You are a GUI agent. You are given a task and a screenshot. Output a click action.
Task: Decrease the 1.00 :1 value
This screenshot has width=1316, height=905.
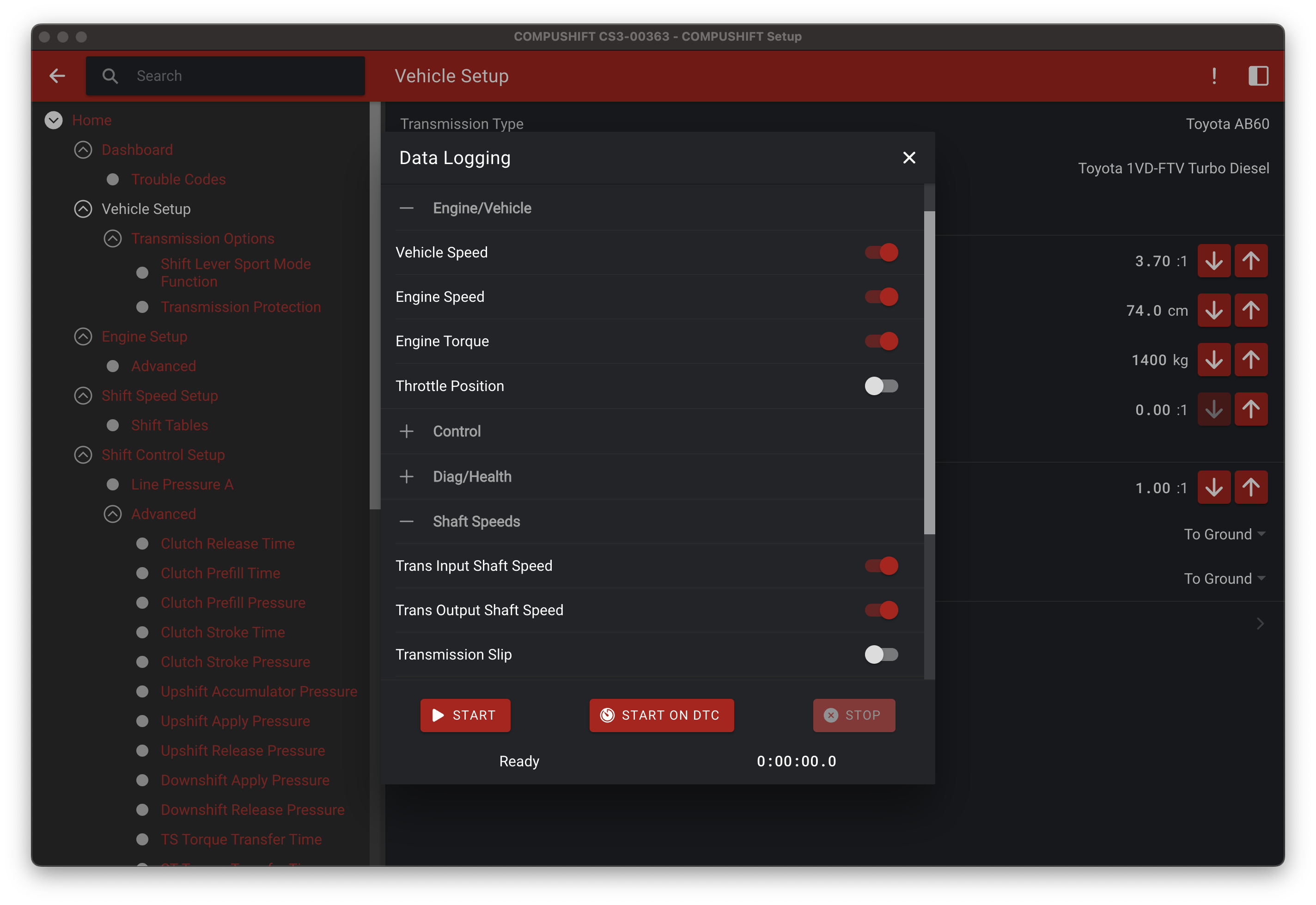pos(1213,487)
